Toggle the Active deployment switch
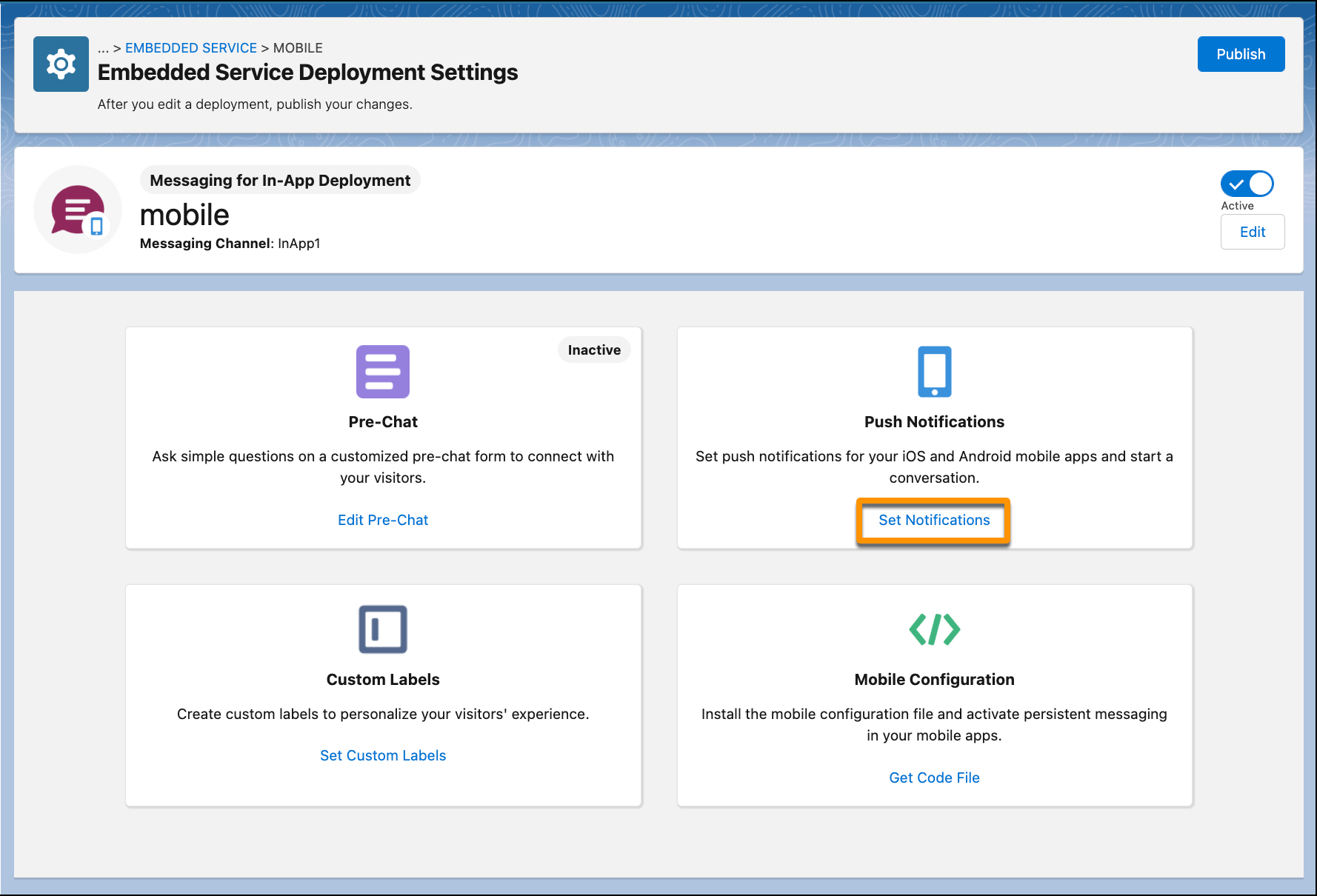 (x=1247, y=184)
